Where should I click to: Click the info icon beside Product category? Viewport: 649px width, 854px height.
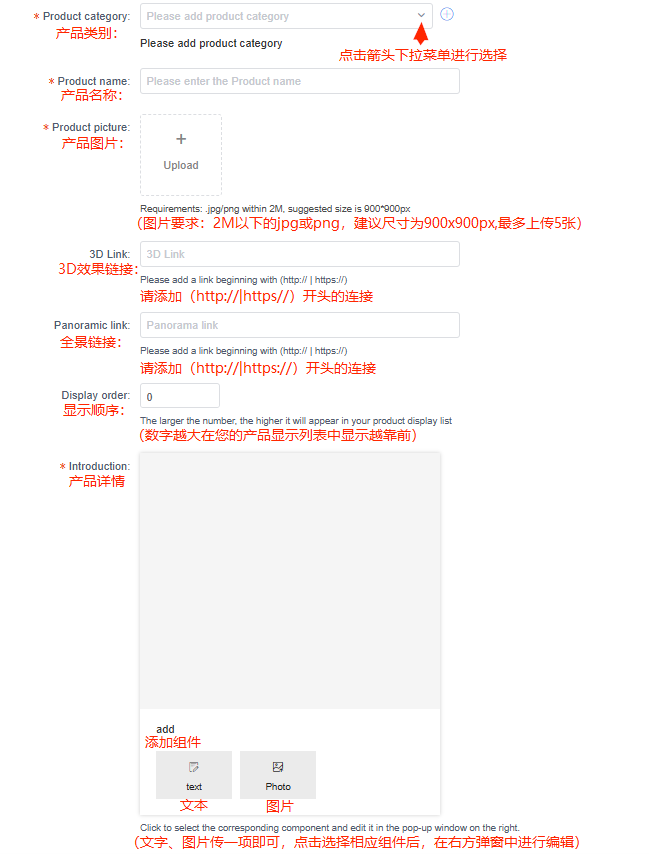pos(447,14)
